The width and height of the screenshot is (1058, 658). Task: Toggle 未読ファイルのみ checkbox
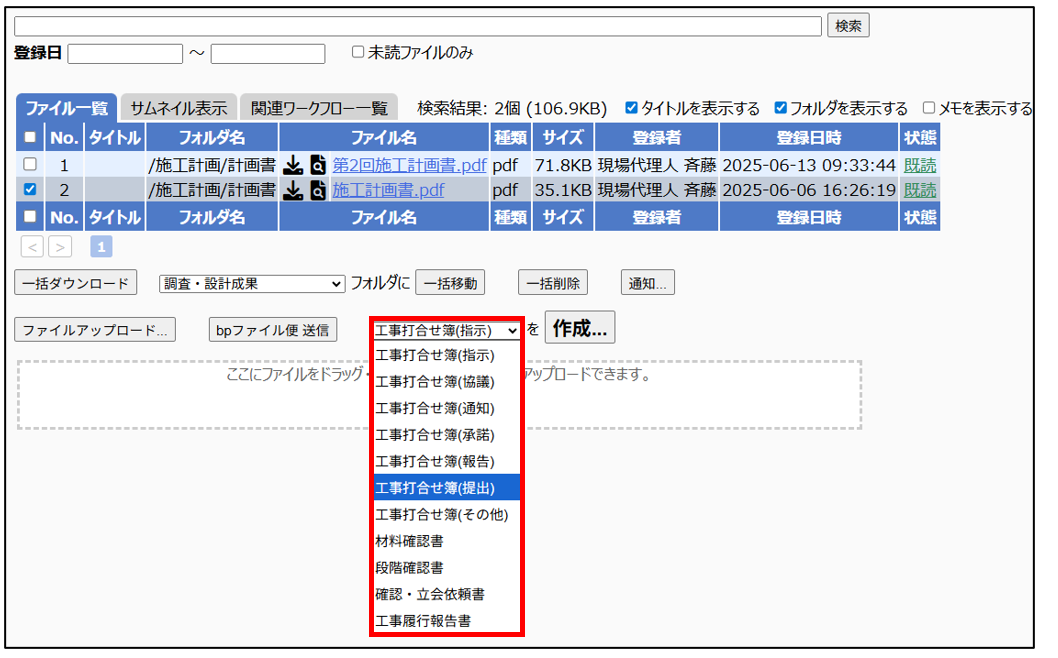(x=358, y=53)
